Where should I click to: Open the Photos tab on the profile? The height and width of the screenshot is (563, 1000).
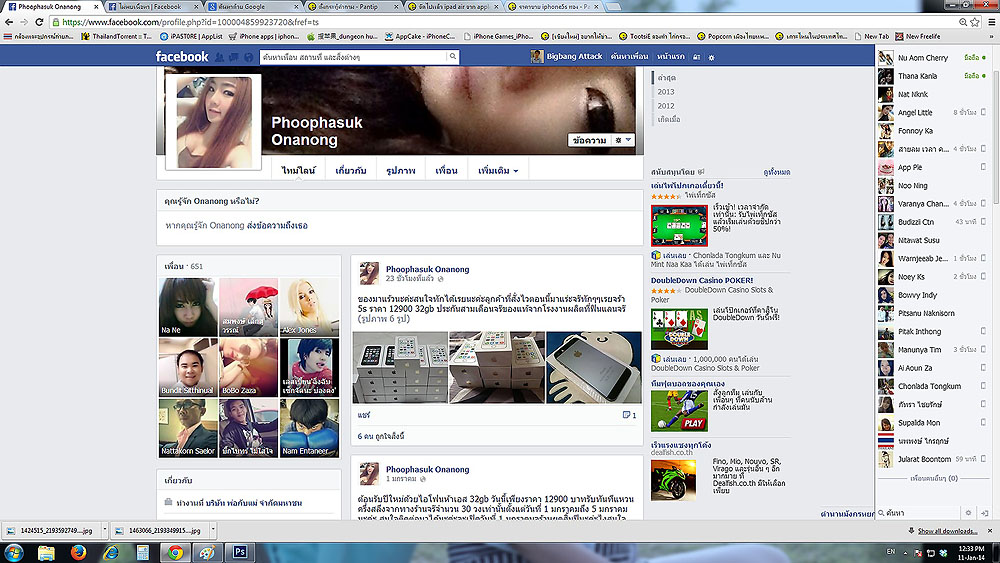401,170
